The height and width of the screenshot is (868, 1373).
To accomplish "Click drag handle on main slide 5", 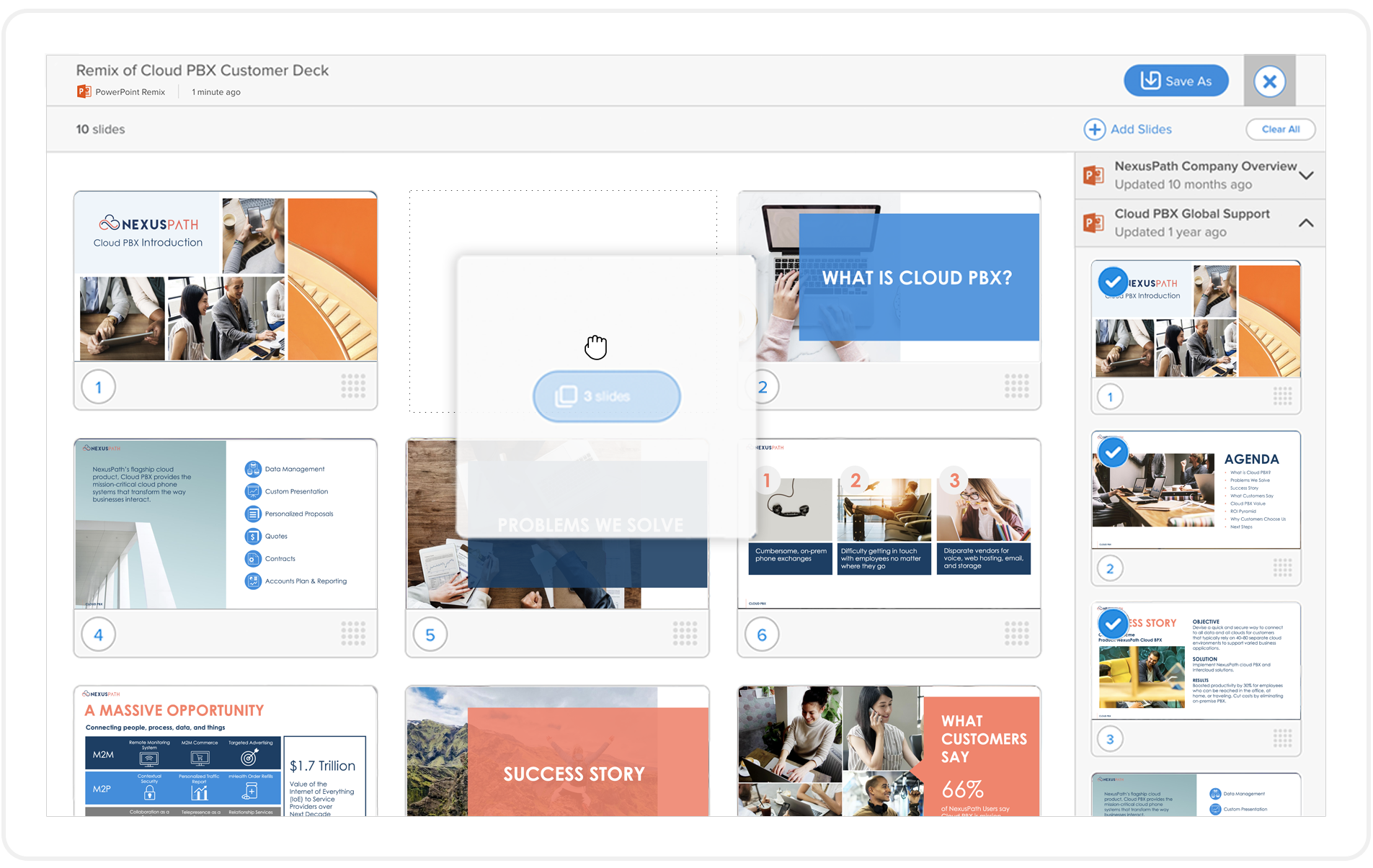I will point(685,634).
